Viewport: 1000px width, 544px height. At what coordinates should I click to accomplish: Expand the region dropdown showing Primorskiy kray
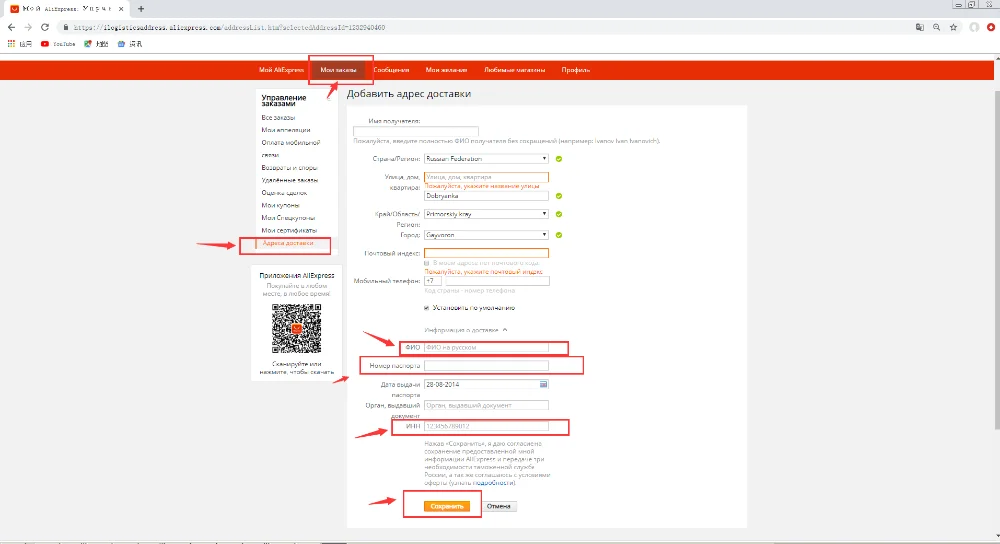click(x=486, y=214)
